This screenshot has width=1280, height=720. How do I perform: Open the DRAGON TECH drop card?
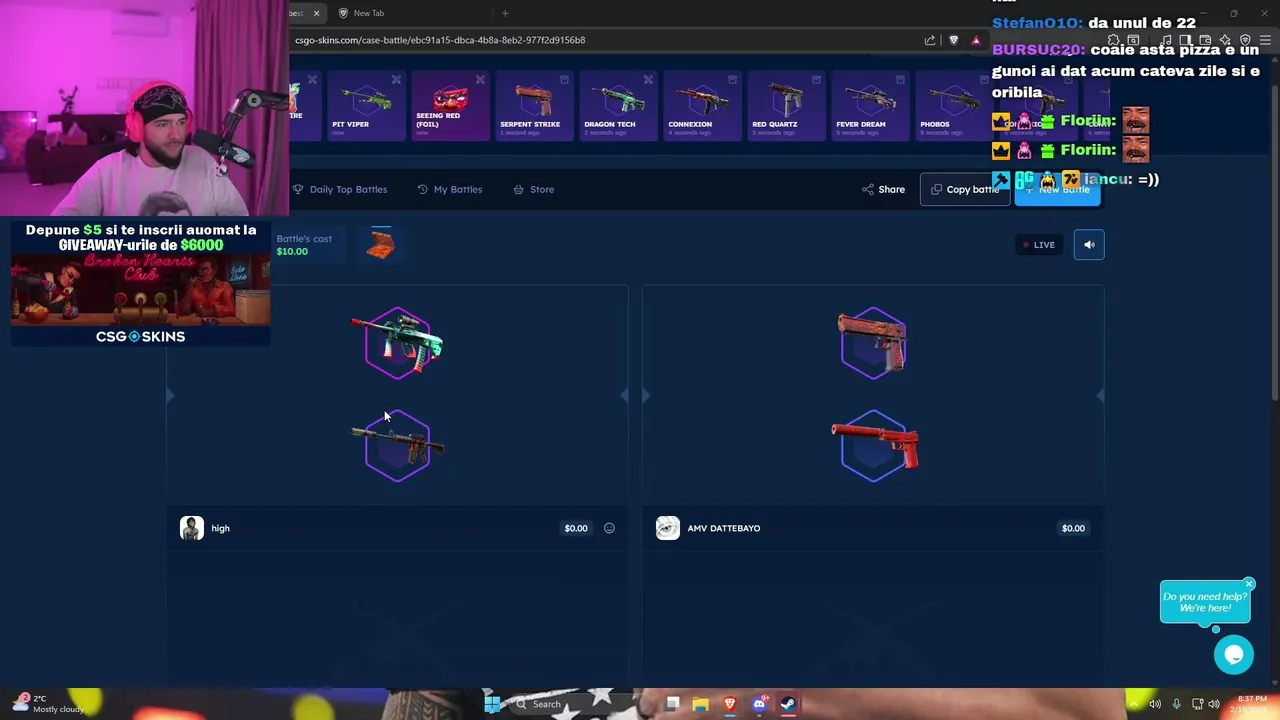point(617,105)
